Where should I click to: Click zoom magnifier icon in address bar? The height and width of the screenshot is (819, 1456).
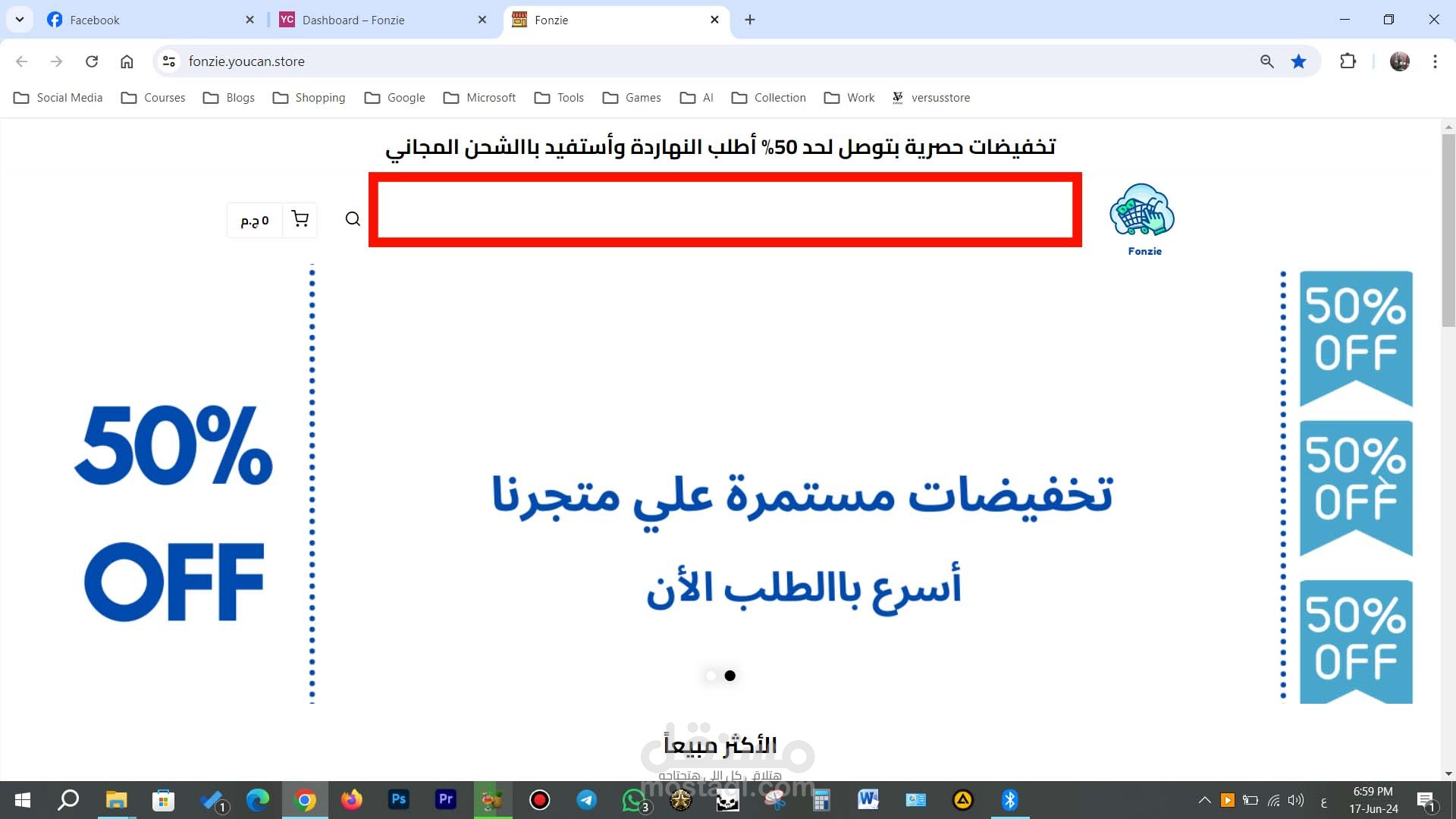1267,61
